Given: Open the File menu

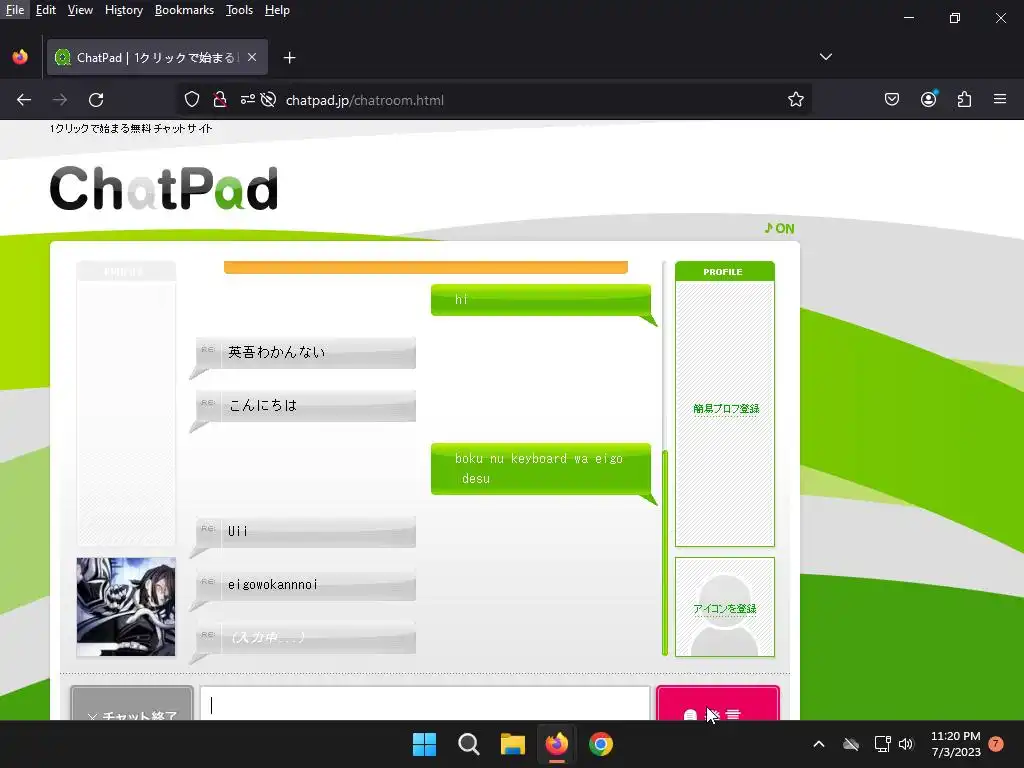Looking at the screenshot, I should tap(15, 10).
